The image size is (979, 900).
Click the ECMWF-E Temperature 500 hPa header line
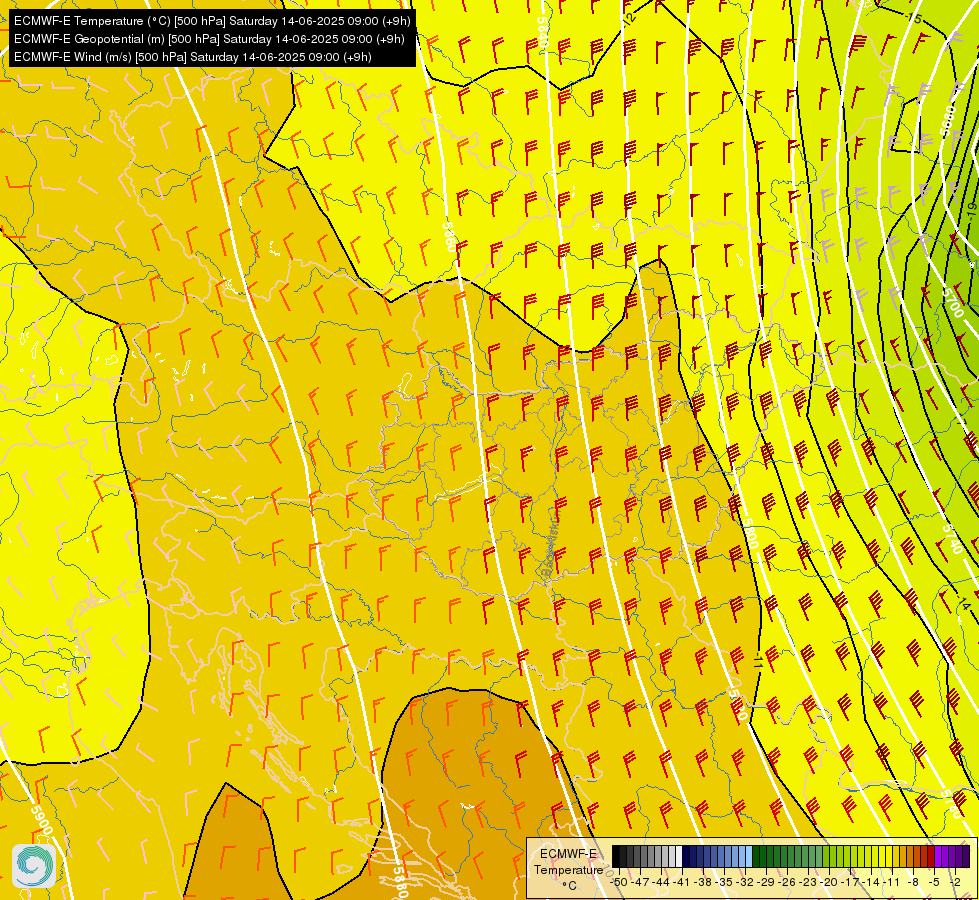pos(212,21)
